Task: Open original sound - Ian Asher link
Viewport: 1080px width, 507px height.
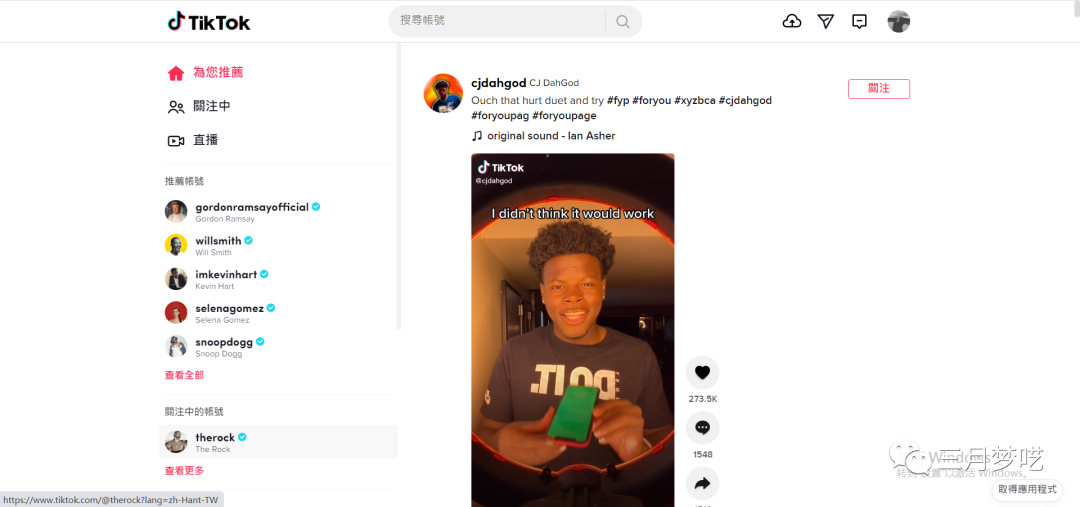Action: click(551, 136)
